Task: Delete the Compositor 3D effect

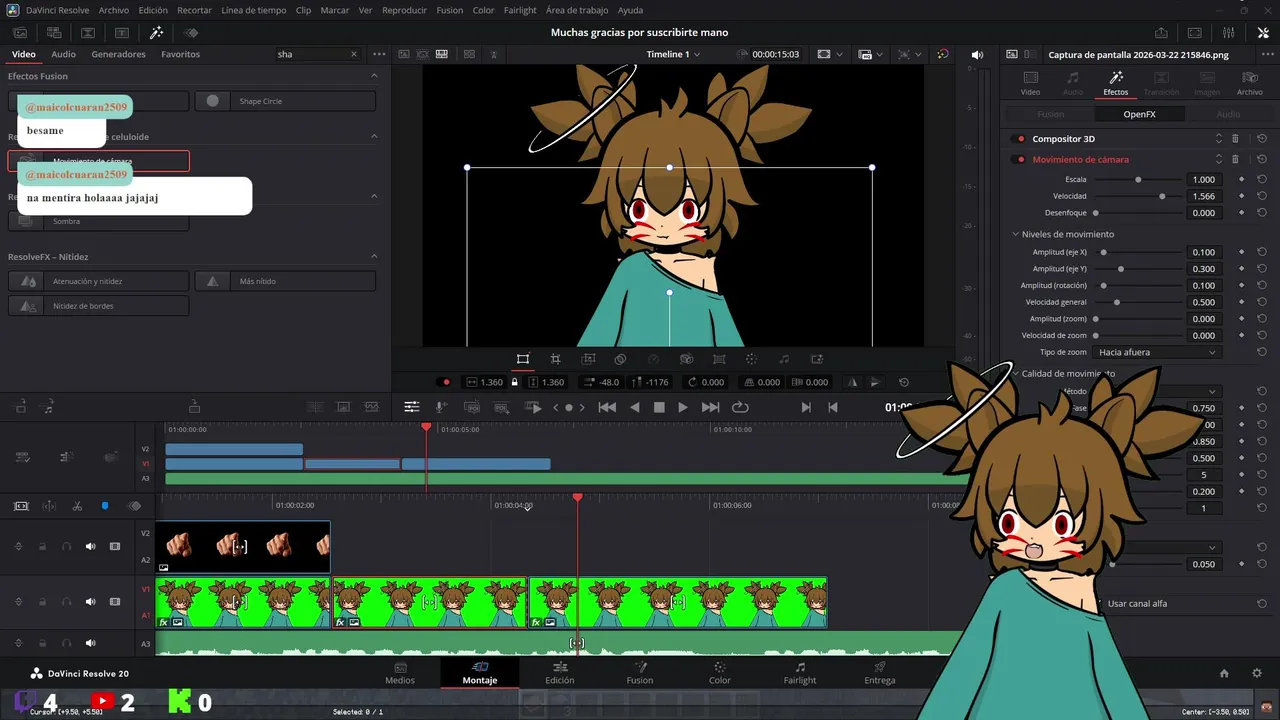Action: tap(1235, 139)
